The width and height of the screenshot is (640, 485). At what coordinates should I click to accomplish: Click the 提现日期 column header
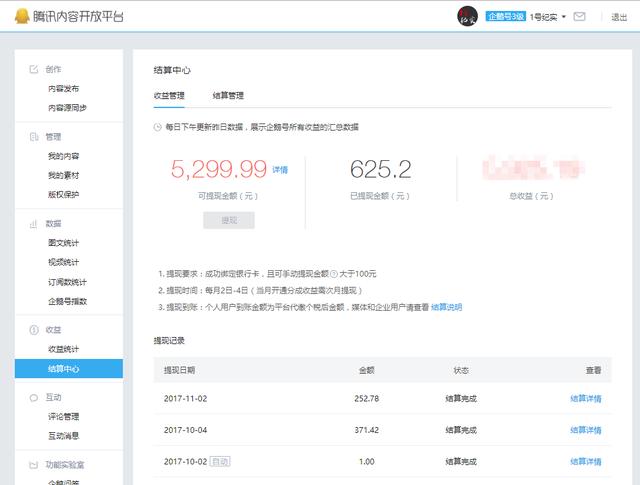click(x=179, y=370)
